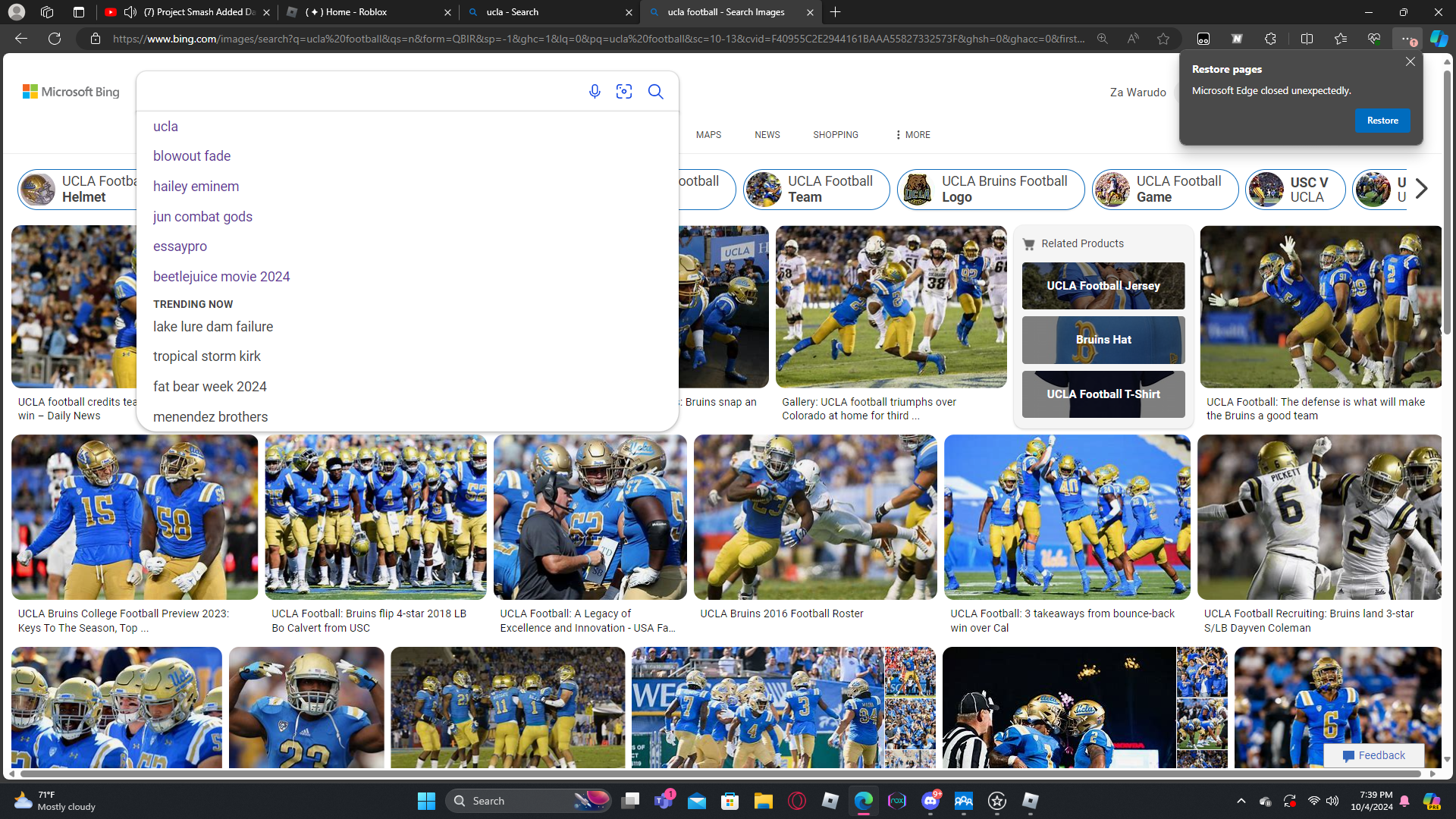This screenshot has width=1456, height=819.
Task: Open a new tab with plus icon
Action: 835,12
